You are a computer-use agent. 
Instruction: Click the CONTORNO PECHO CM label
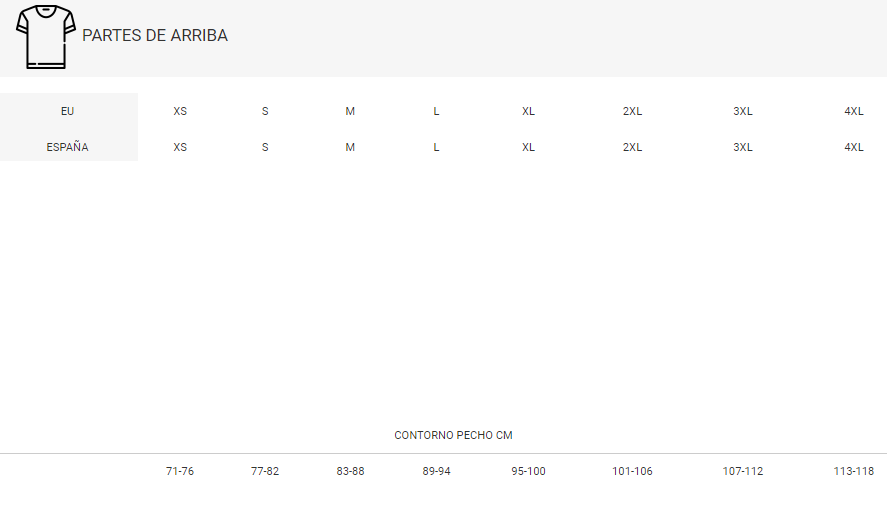point(453,435)
